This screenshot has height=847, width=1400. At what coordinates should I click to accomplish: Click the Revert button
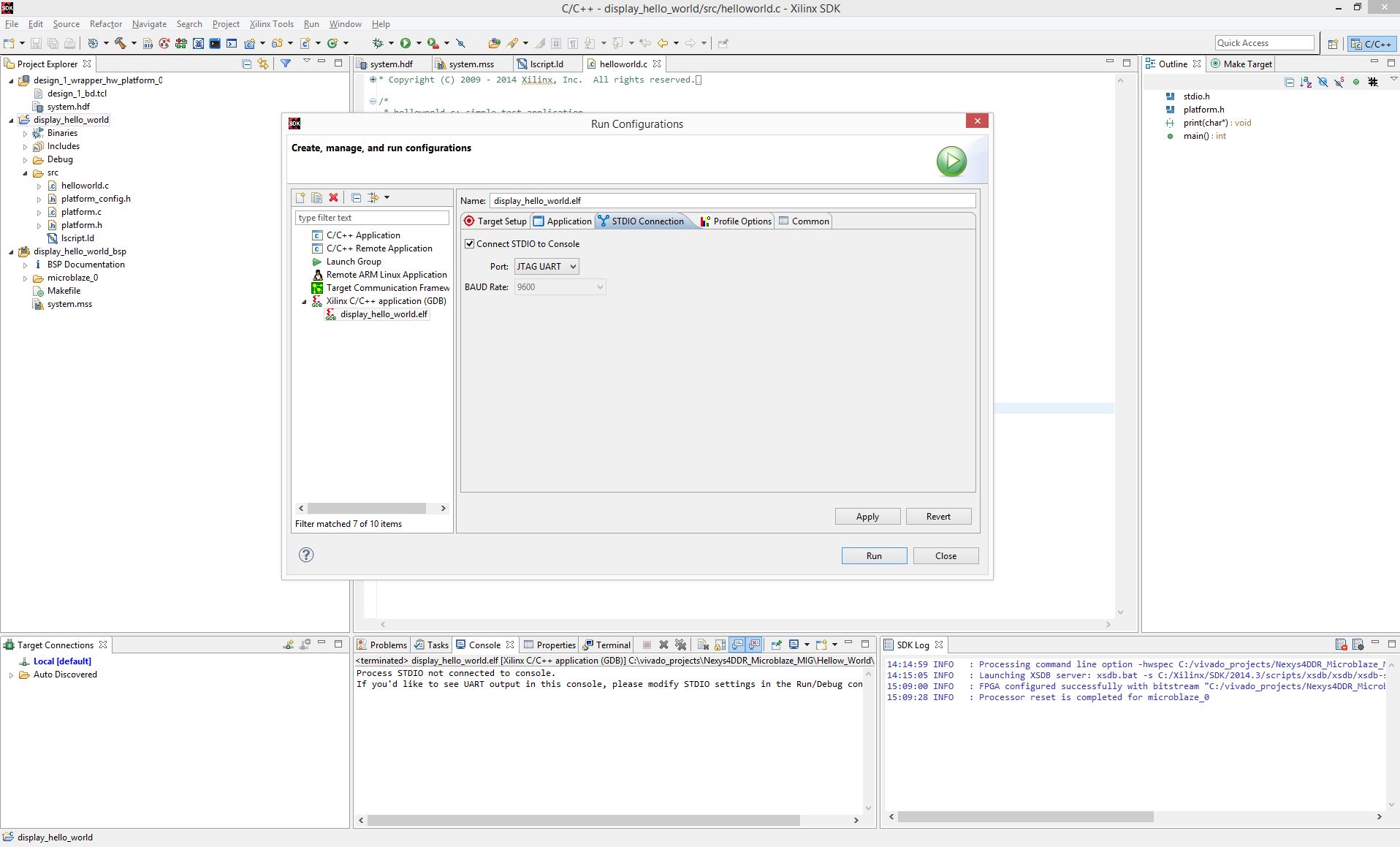(x=938, y=516)
